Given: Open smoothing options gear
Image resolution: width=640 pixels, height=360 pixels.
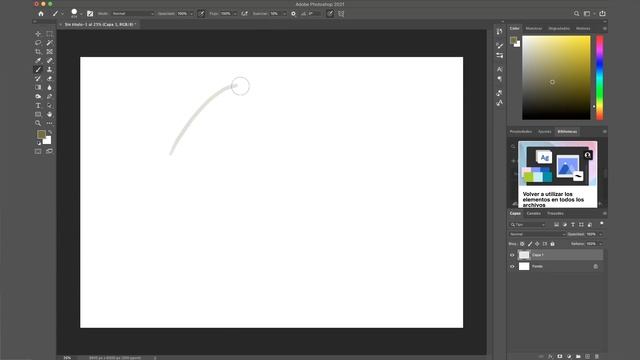Looking at the screenshot, I should (293, 13).
